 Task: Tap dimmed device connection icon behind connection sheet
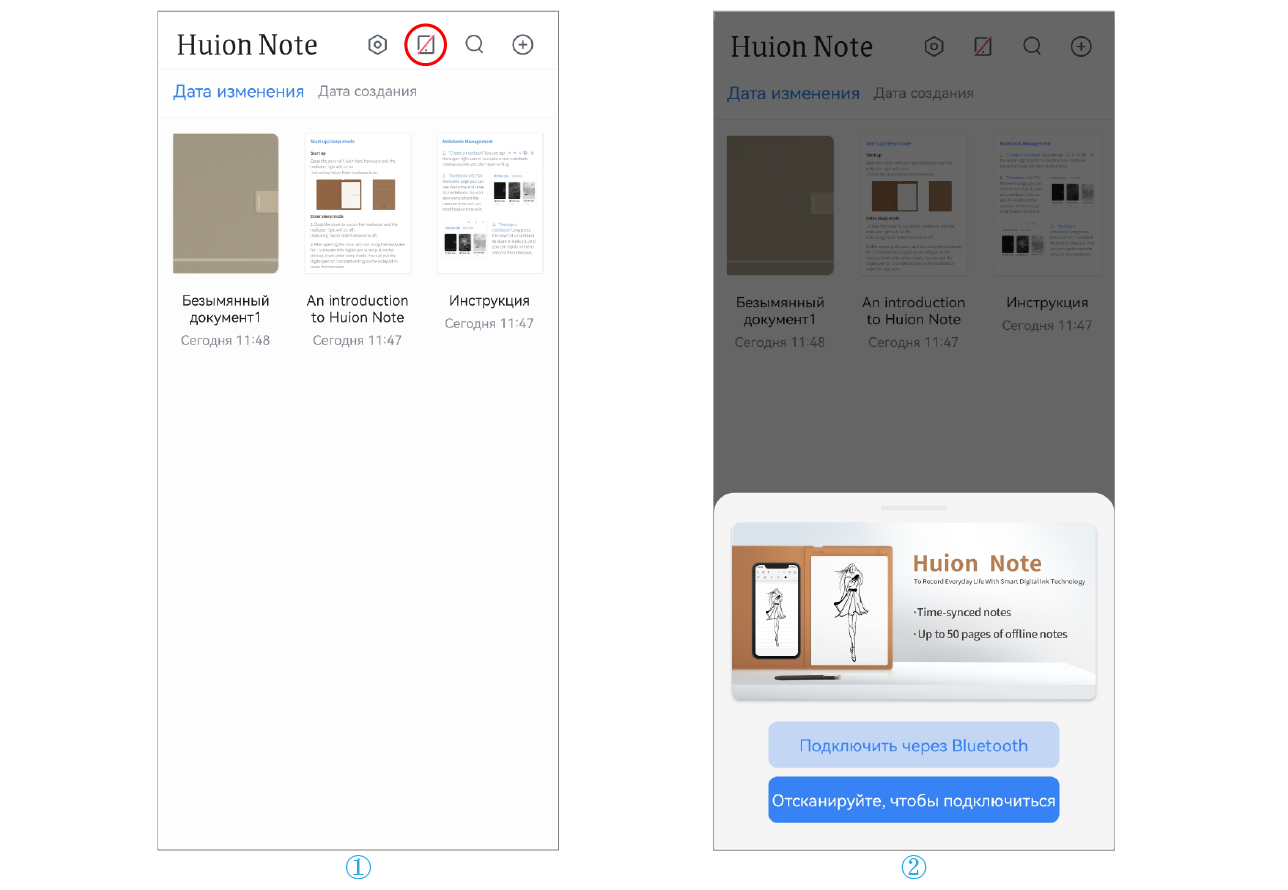pos(982,46)
